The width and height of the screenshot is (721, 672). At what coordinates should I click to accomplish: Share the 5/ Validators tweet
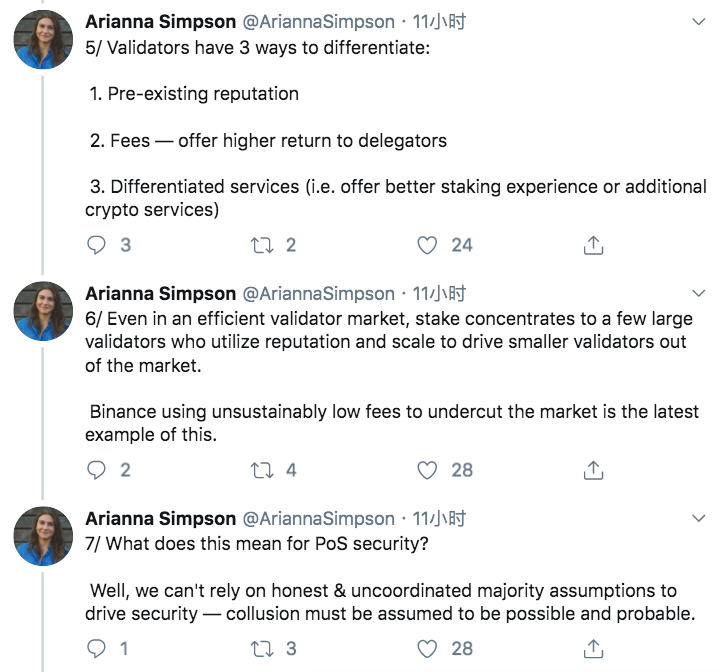(593, 245)
